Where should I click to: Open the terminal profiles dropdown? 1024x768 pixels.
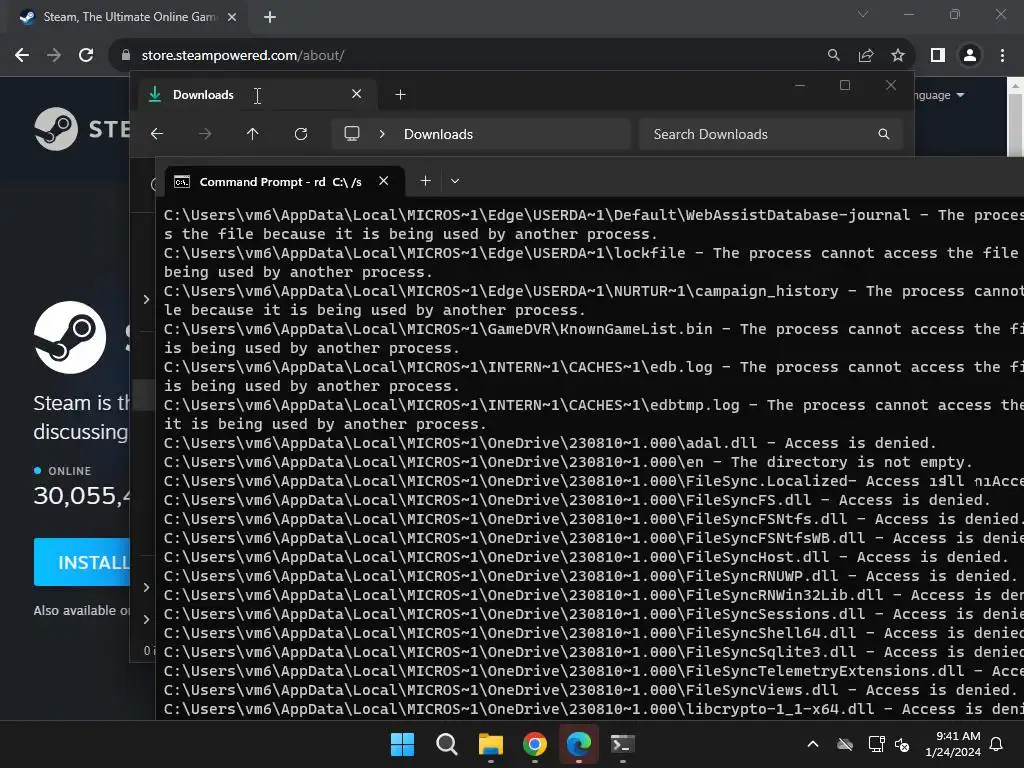(x=455, y=181)
